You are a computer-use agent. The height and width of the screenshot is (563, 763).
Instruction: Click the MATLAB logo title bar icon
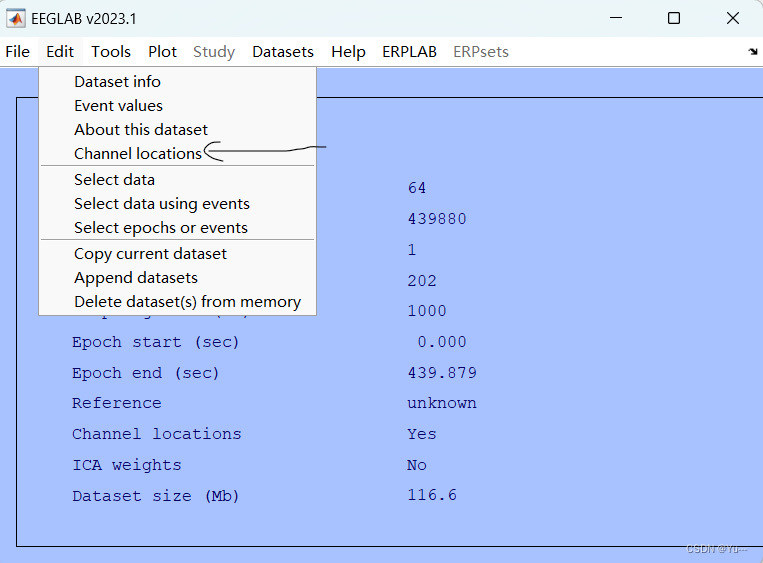[x=16, y=18]
